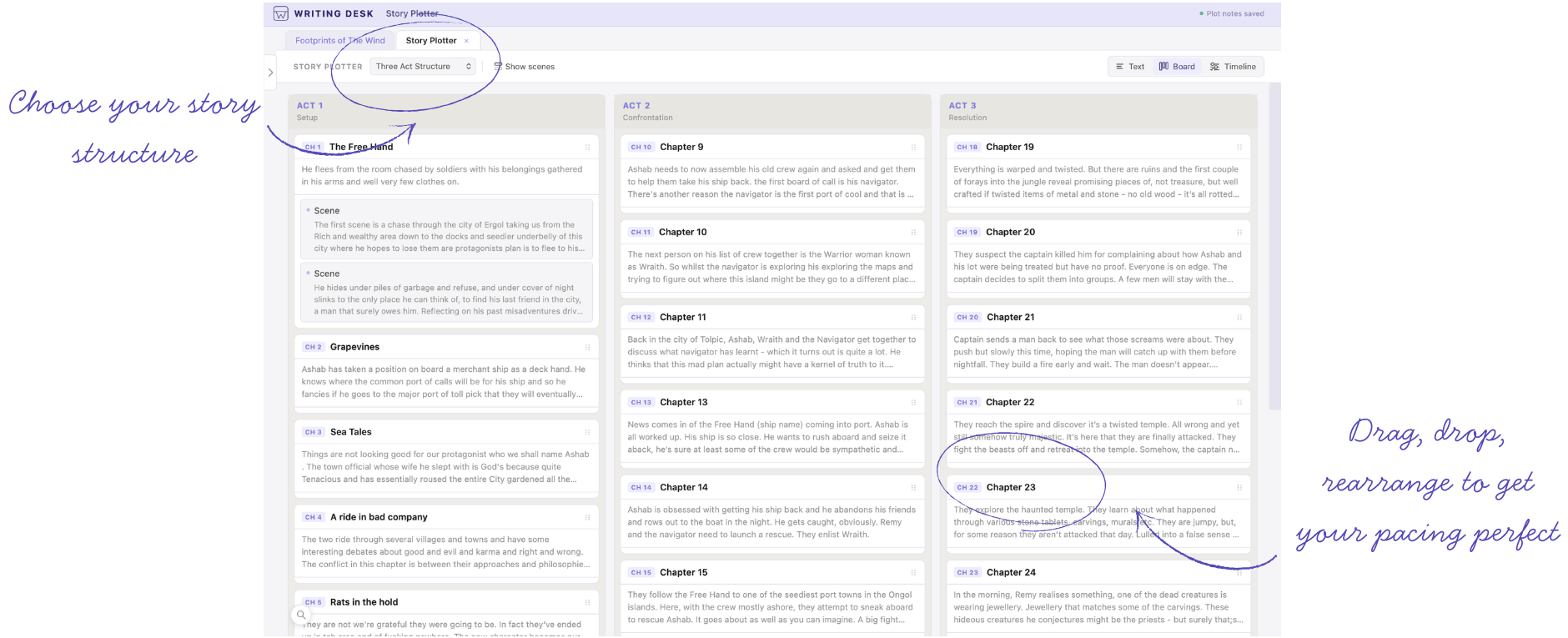Click the drag handle on Chapter 22 card
Image resolution: width=1568 pixels, height=638 pixels.
click(1239, 402)
